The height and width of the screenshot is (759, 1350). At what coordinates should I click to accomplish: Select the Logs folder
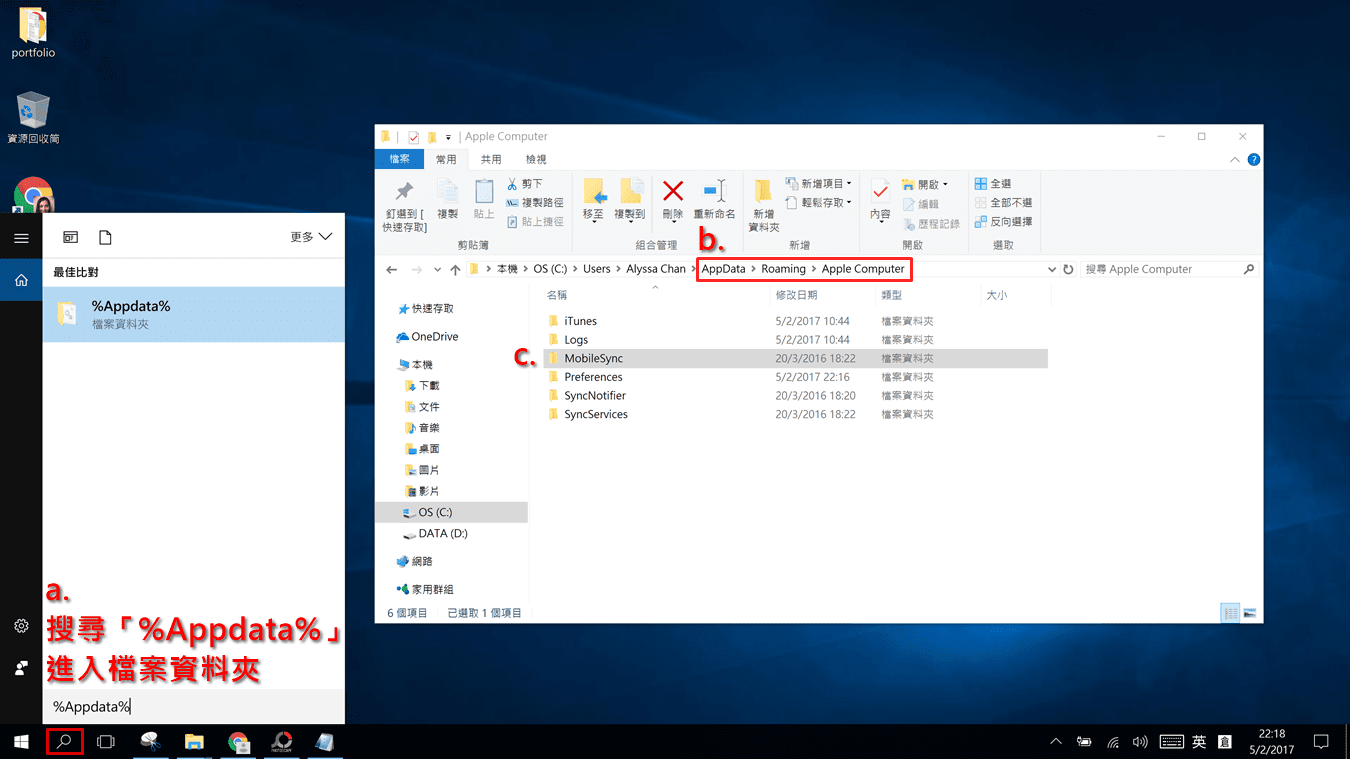point(576,340)
